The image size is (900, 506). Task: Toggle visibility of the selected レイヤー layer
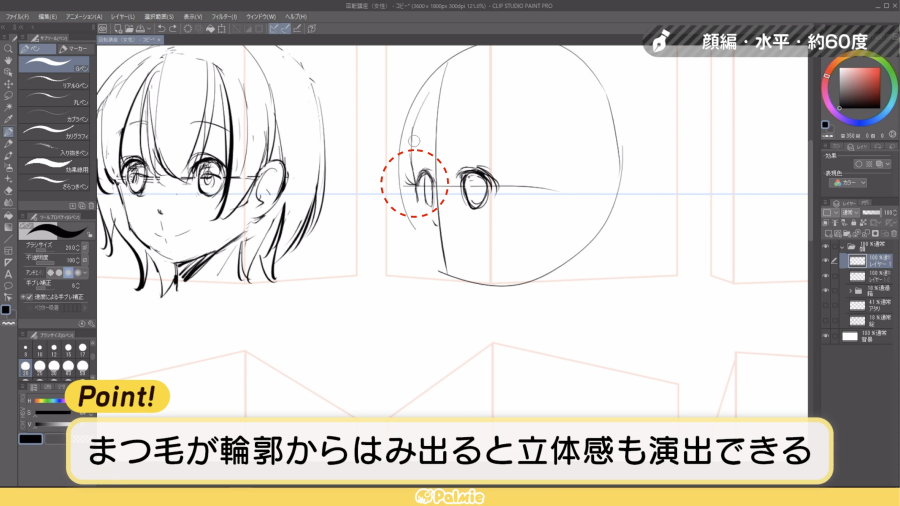click(x=826, y=261)
